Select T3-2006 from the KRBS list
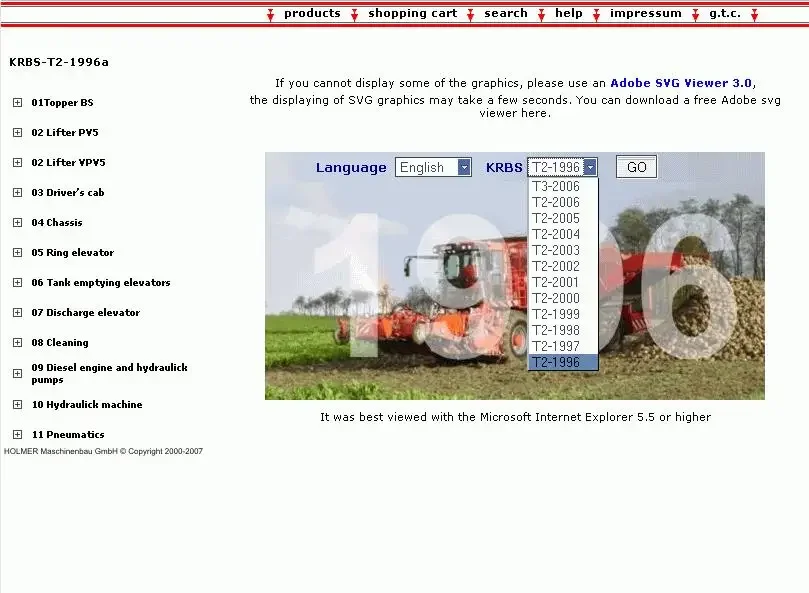This screenshot has width=809, height=593. point(563,186)
